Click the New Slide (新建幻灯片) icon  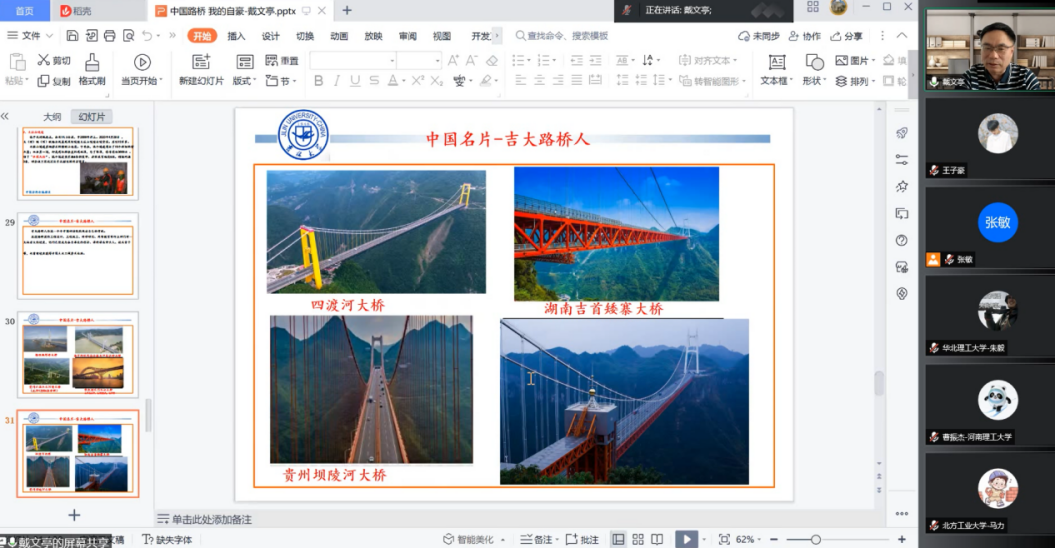(201, 62)
